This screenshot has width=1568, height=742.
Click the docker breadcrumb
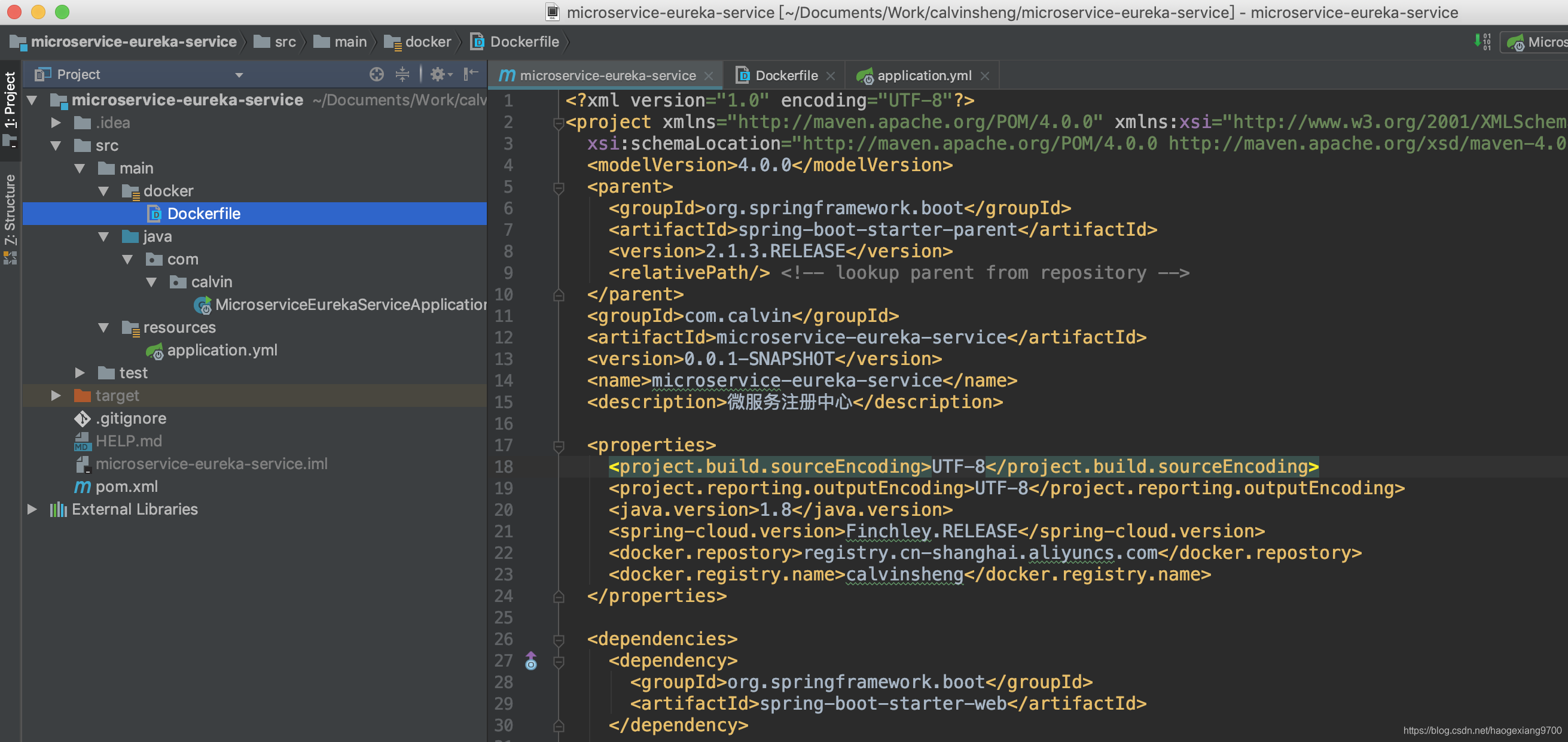point(417,41)
